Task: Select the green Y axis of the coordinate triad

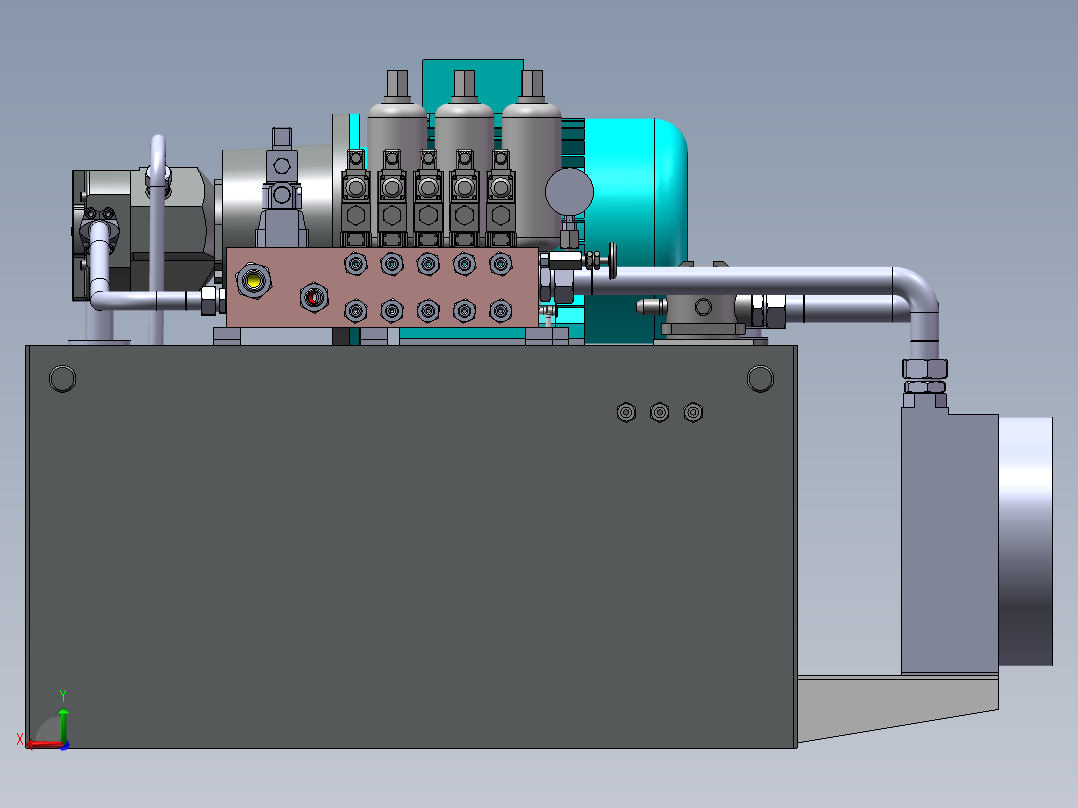Action: click(63, 723)
